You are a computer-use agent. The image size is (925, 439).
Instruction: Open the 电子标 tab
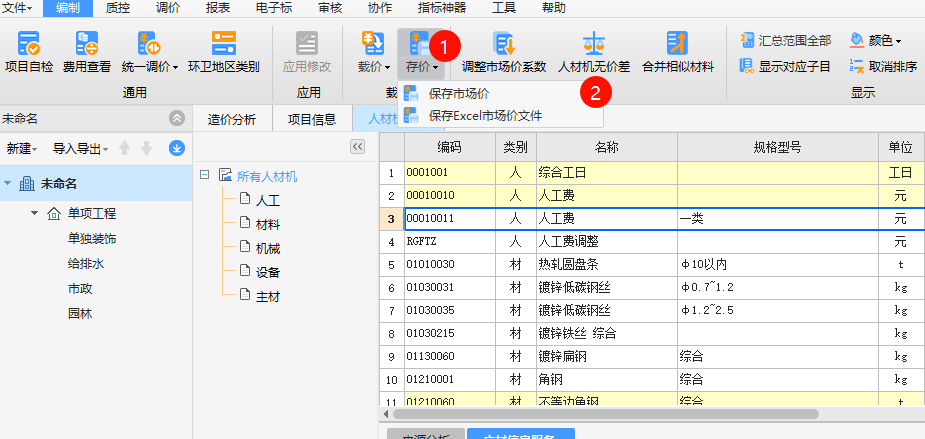click(274, 8)
